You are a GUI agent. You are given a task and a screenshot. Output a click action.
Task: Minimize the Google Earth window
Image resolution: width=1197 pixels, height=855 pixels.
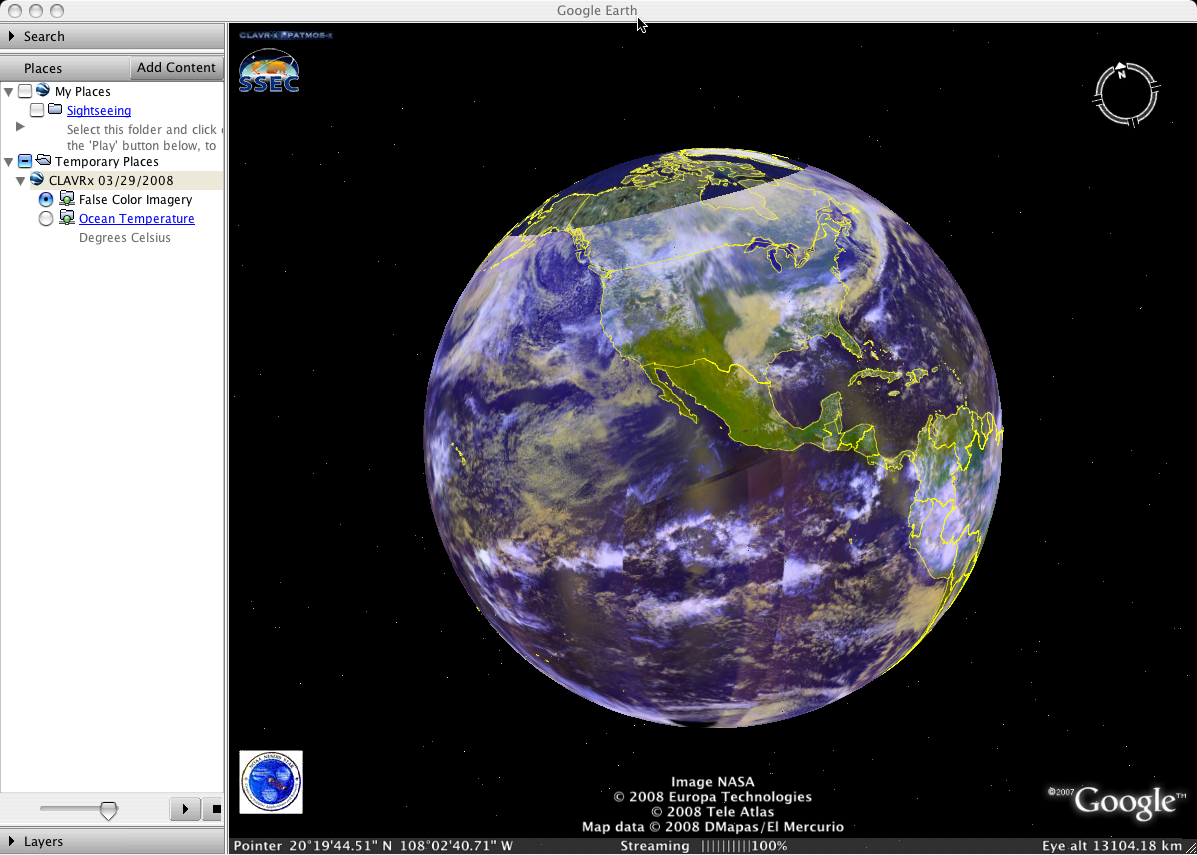pyautogui.click(x=35, y=11)
